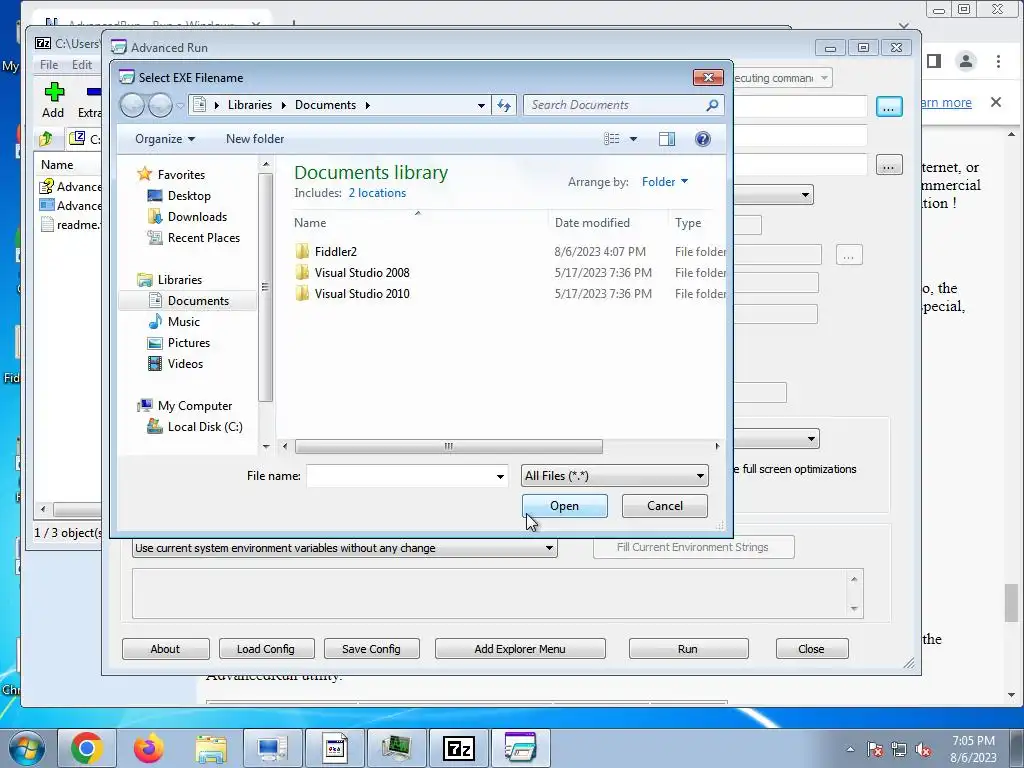Select the Visual Studio 2008 folder
This screenshot has height=768, width=1024.
pos(362,272)
